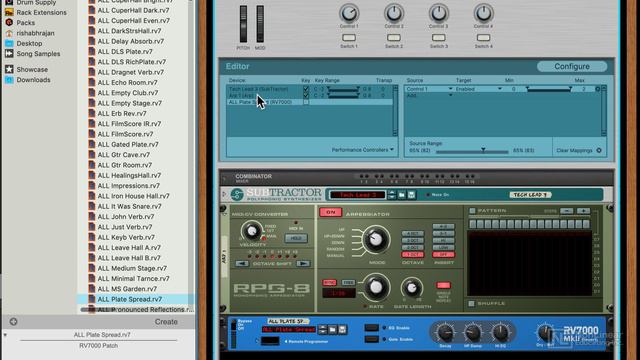This screenshot has height=360, width=640.
Task: Select 1 OCT octave range button
Action: (x=413, y=255)
